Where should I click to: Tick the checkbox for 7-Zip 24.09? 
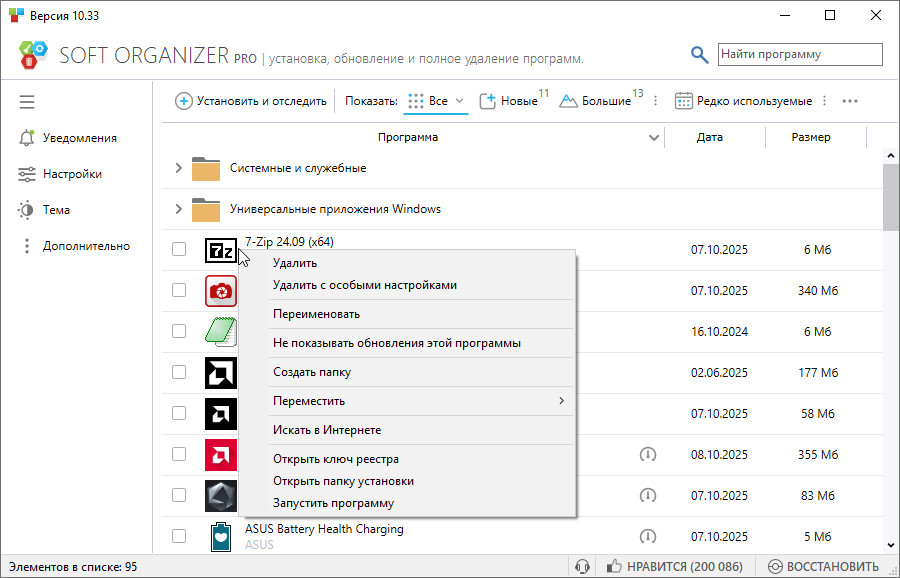(179, 249)
